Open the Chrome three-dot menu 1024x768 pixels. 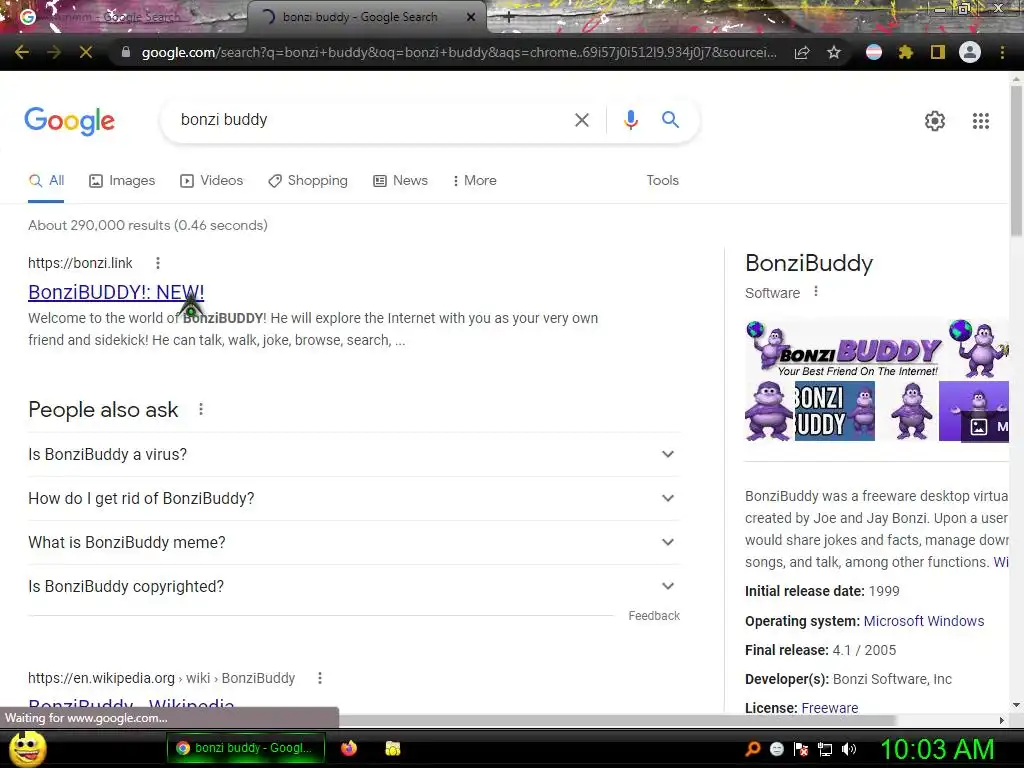[1002, 52]
